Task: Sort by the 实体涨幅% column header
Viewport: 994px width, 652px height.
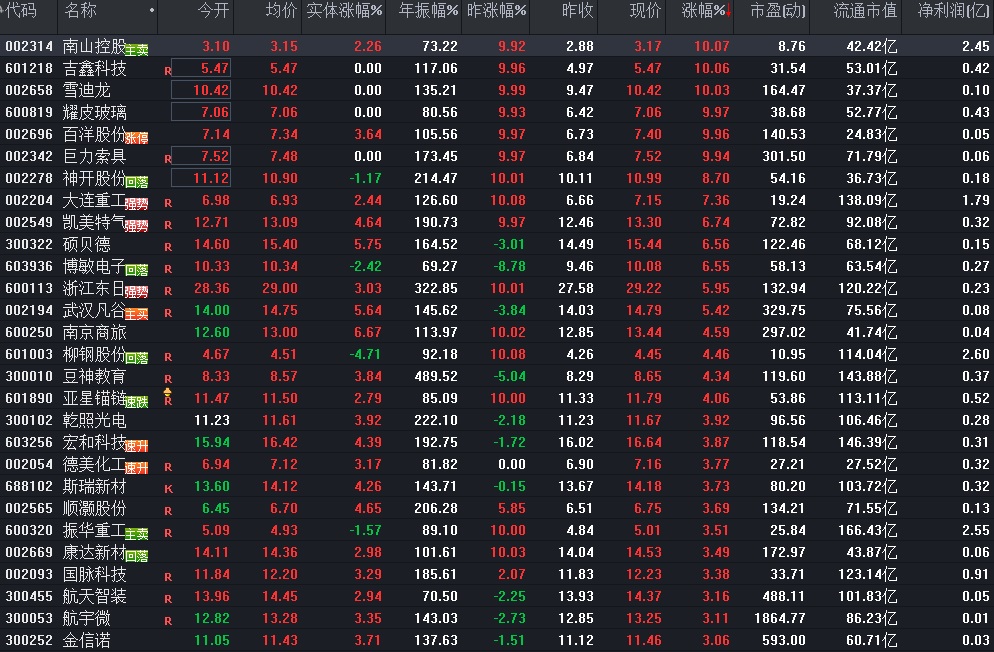Action: point(344,11)
